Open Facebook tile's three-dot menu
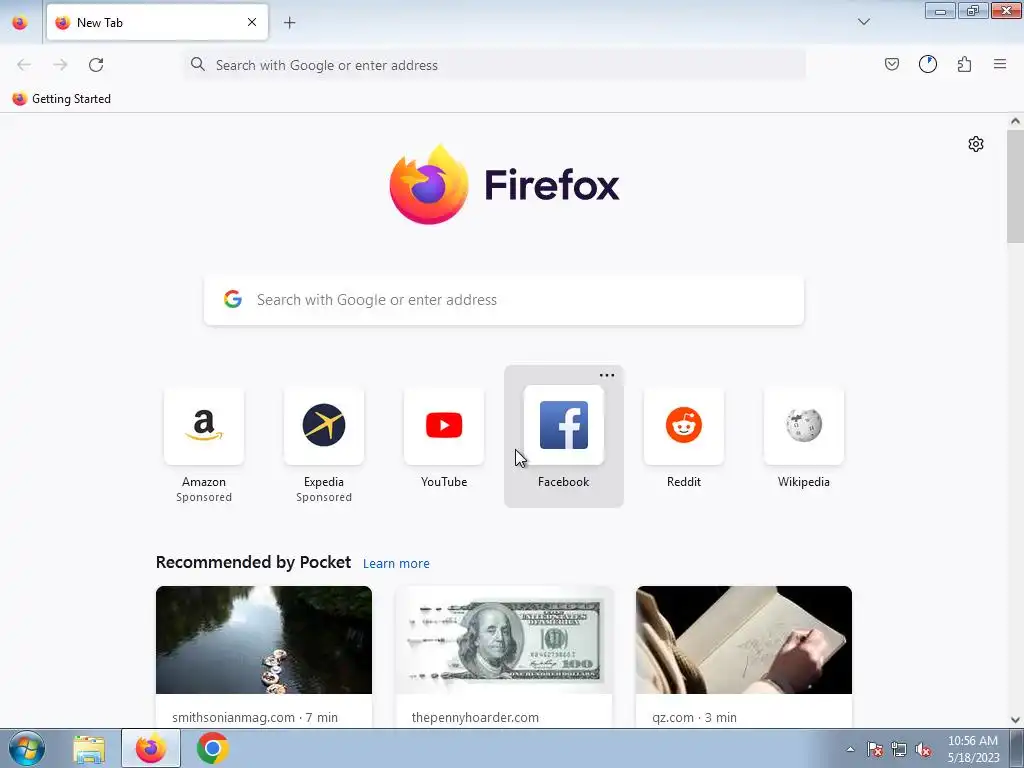The height and width of the screenshot is (768, 1024). click(607, 375)
